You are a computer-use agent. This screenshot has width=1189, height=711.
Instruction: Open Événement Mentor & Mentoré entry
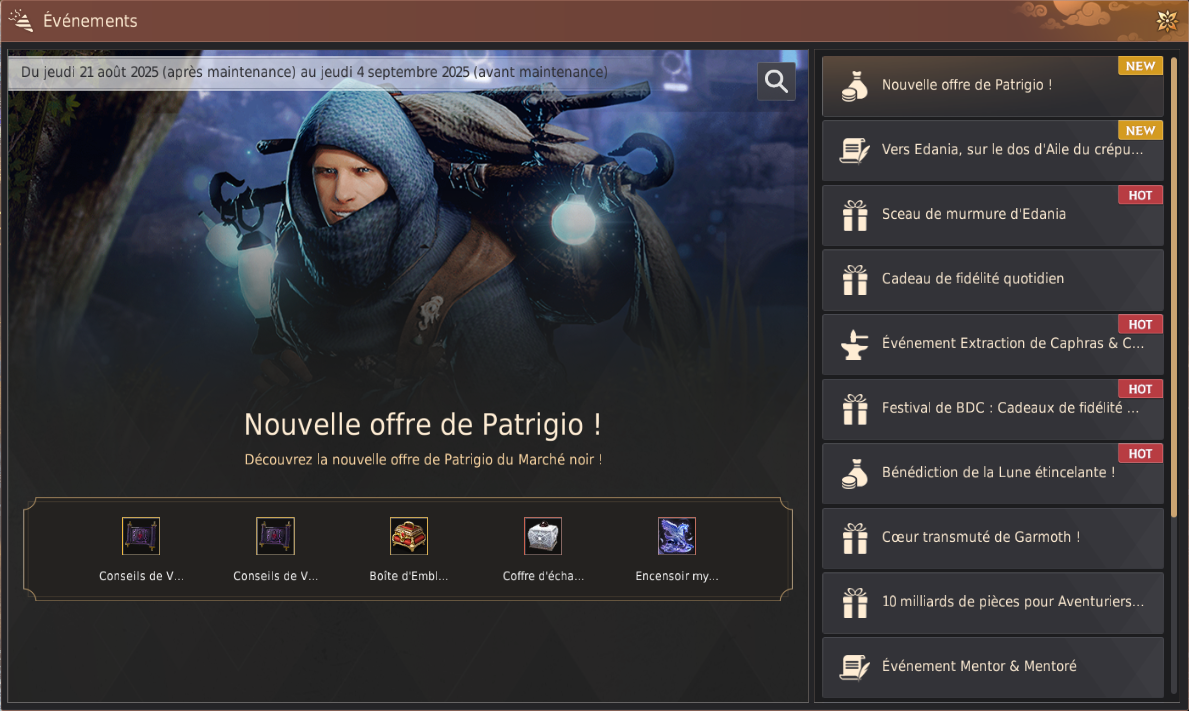point(993,667)
